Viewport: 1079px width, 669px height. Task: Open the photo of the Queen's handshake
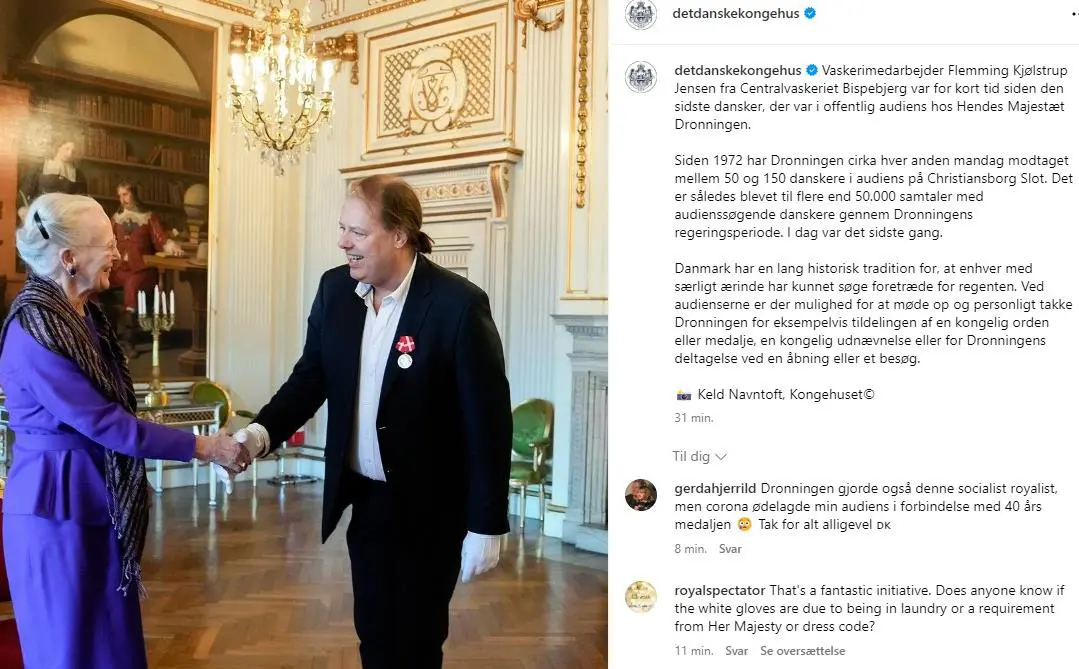coord(303,334)
